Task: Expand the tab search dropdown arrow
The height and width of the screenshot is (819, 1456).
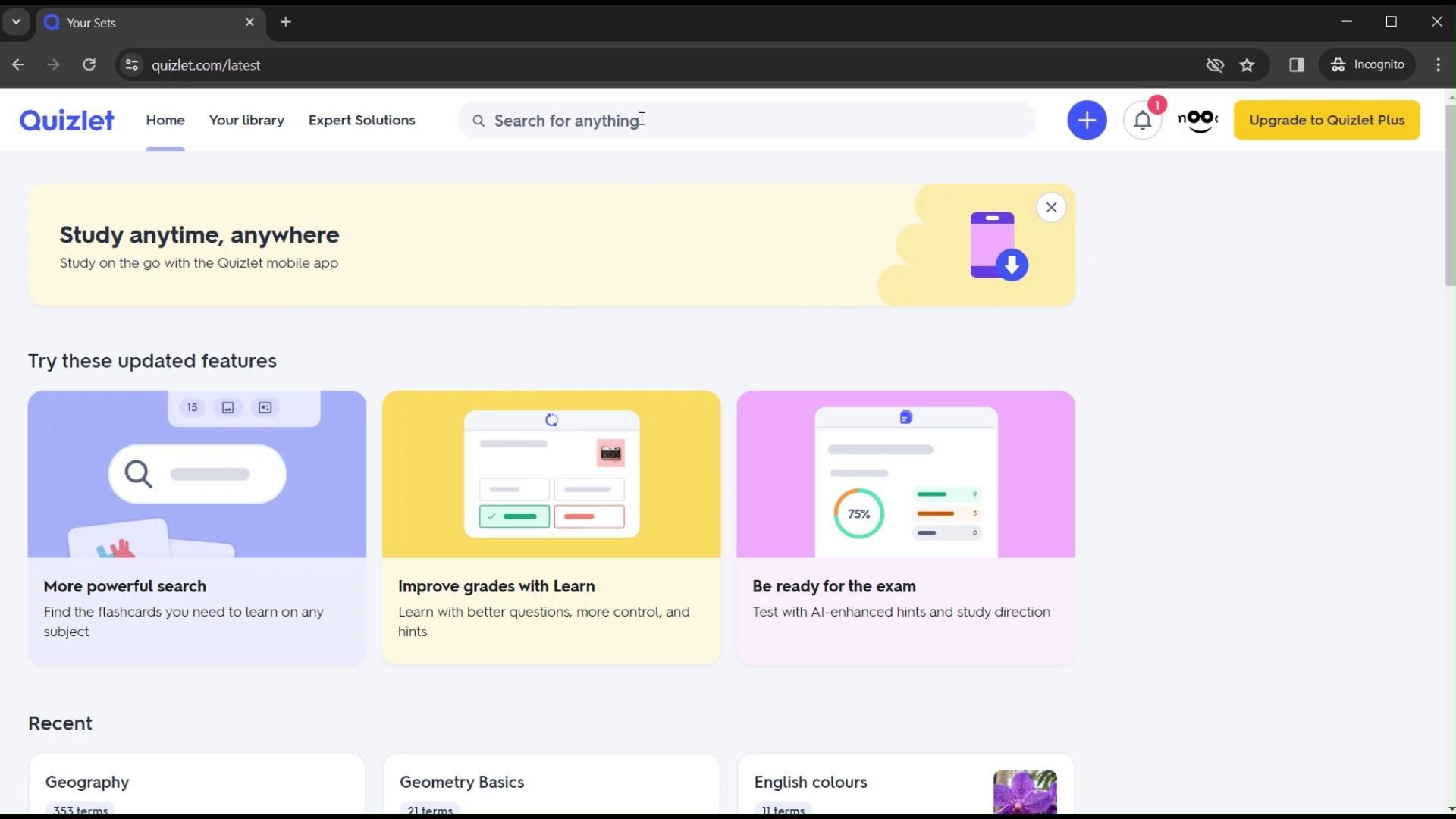Action: point(16,22)
